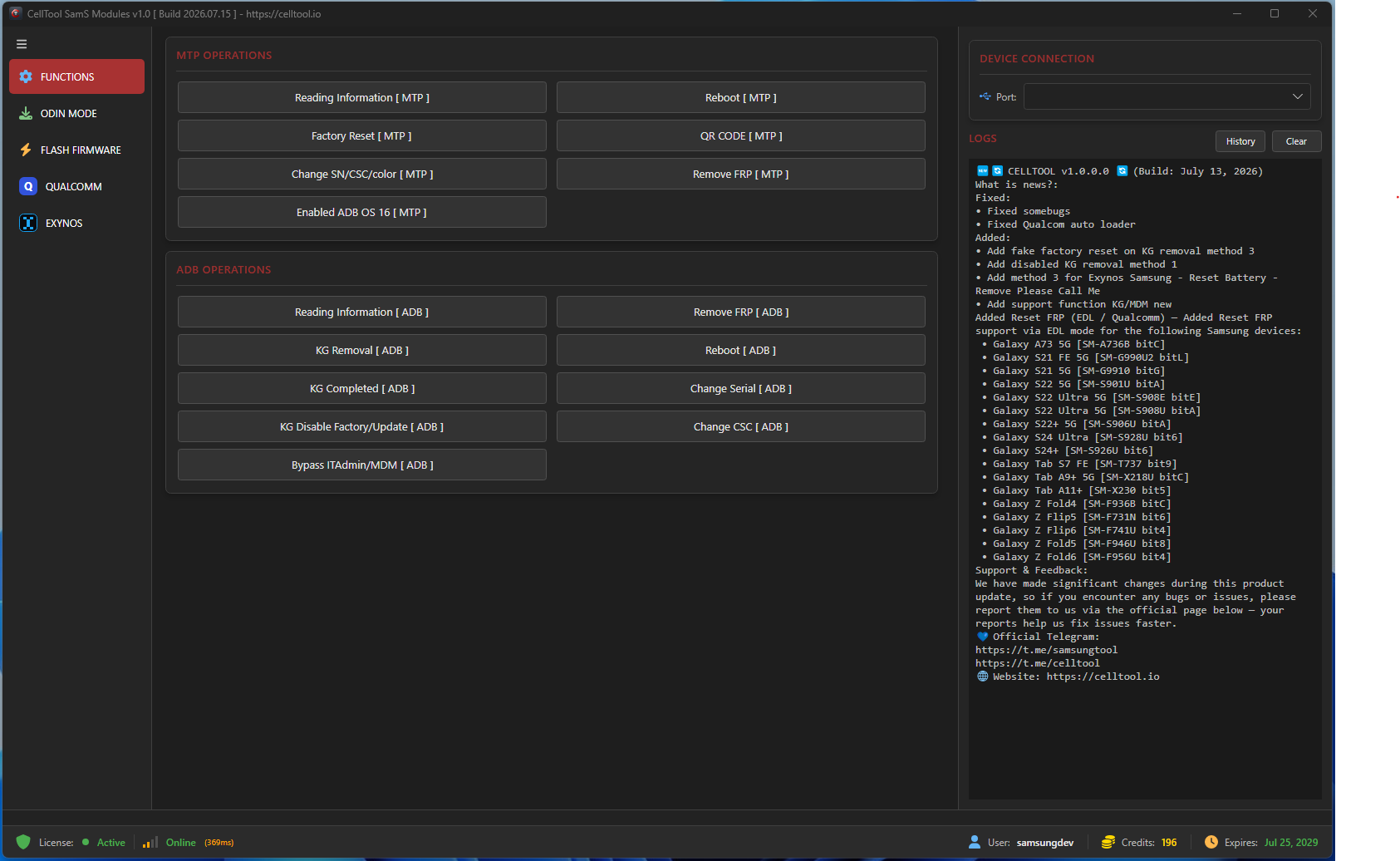Open Flash Firmware section

pos(76,150)
